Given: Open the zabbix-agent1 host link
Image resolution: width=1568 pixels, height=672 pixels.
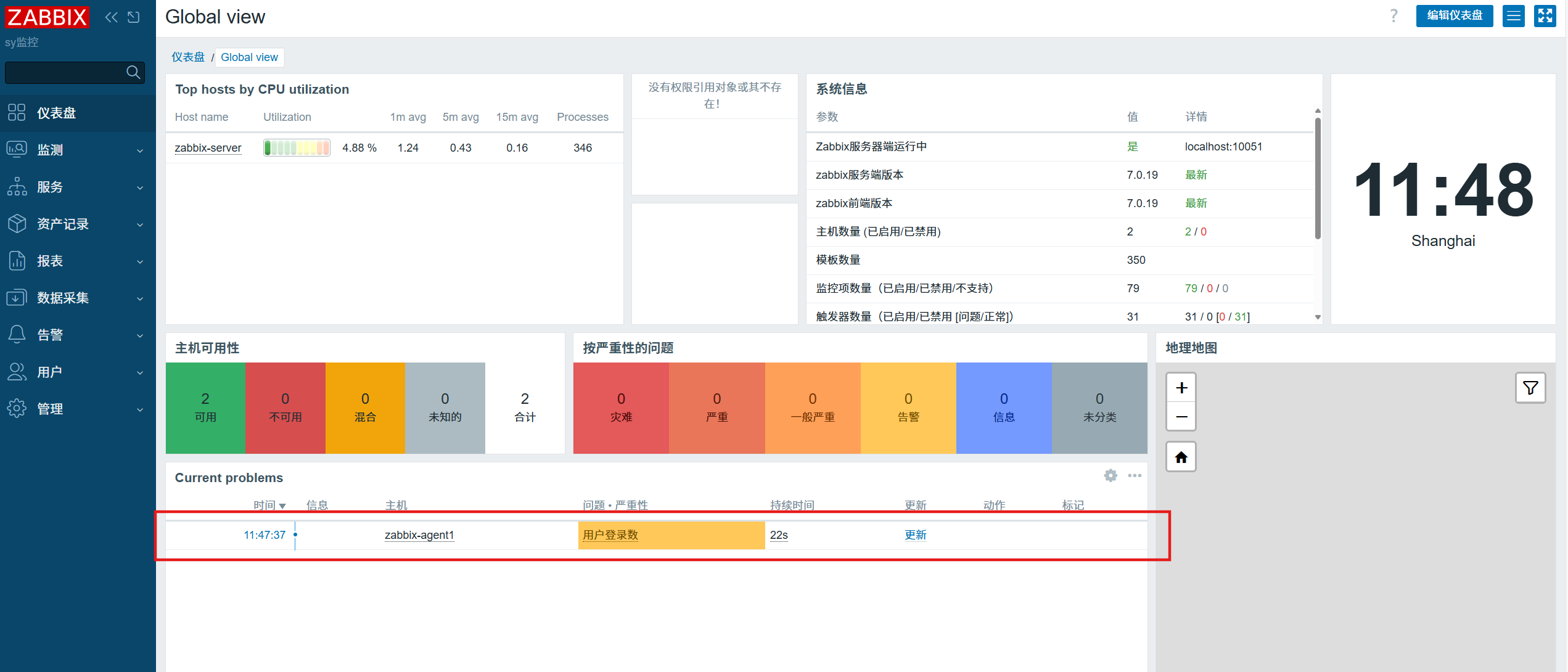Looking at the screenshot, I should pyautogui.click(x=419, y=535).
